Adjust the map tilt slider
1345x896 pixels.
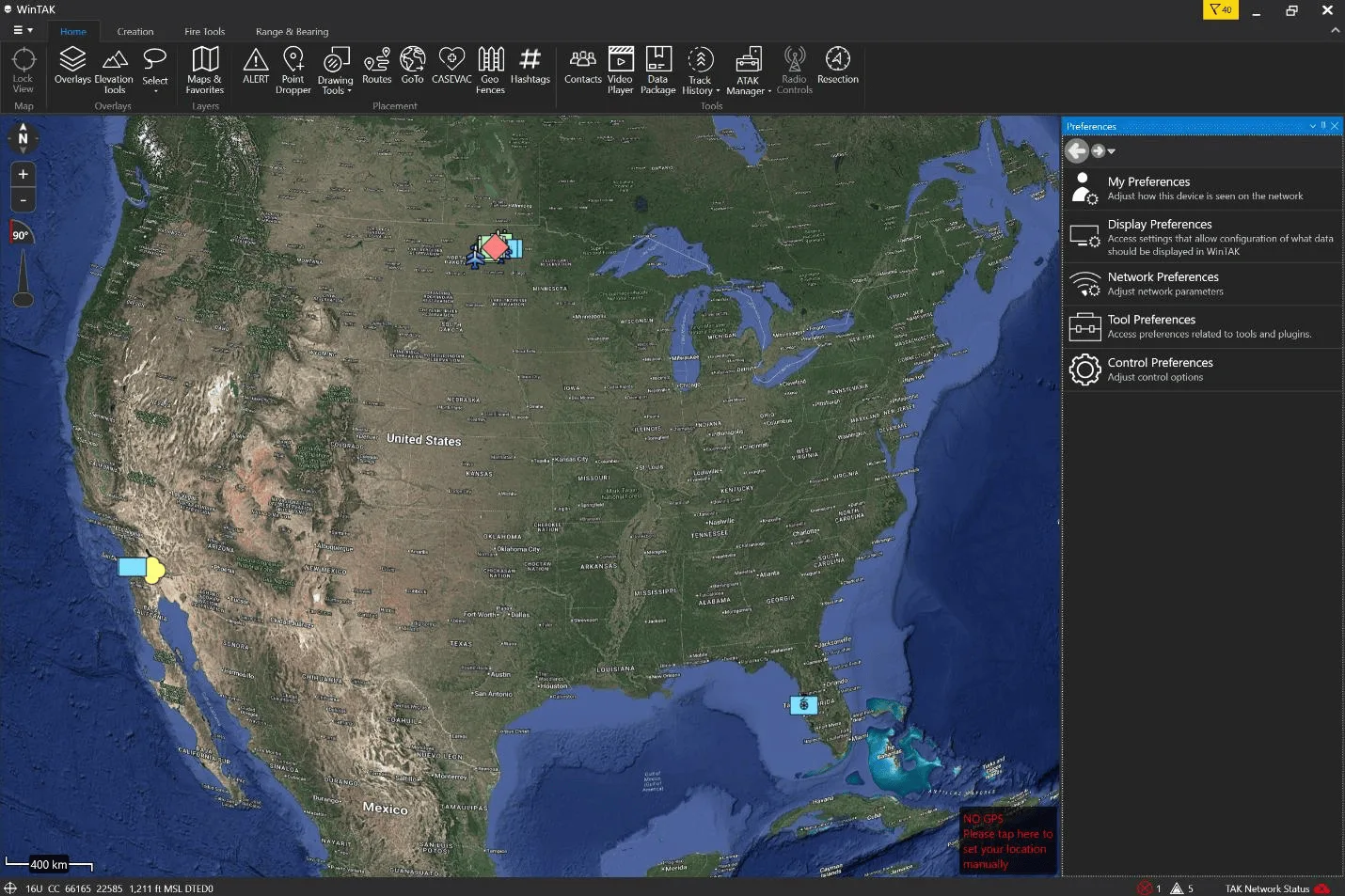(24, 278)
